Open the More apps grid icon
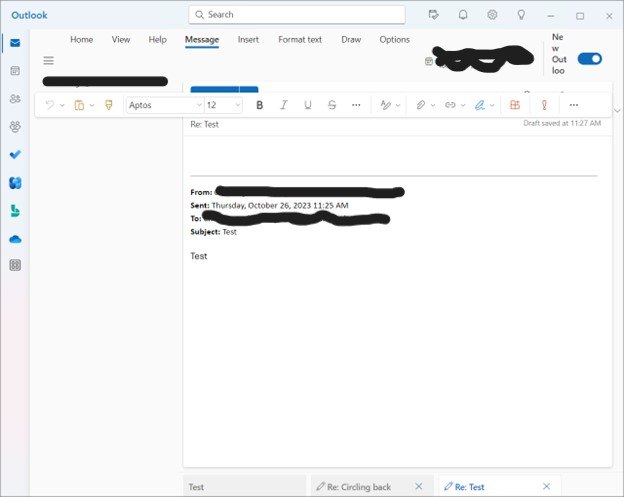 pyautogui.click(x=15, y=265)
